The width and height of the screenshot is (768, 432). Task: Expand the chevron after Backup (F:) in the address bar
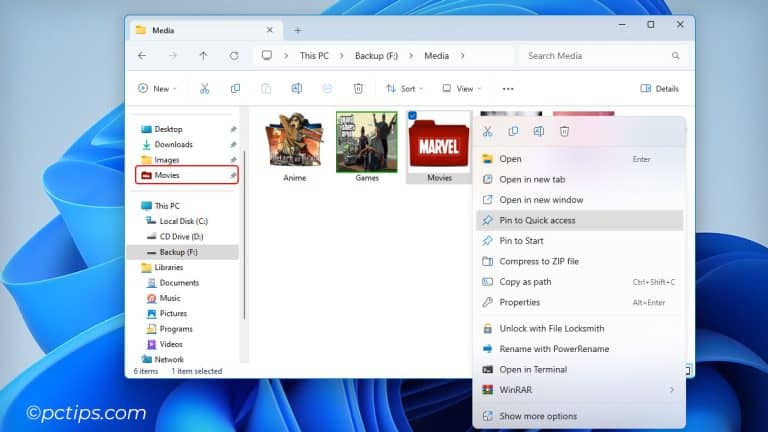coord(410,56)
